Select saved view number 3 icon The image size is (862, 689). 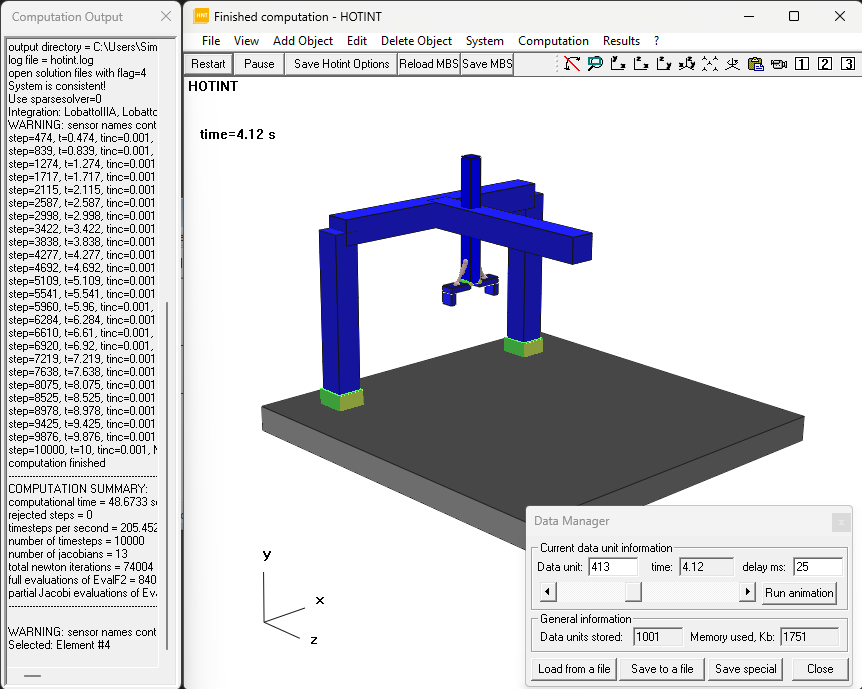(846, 63)
